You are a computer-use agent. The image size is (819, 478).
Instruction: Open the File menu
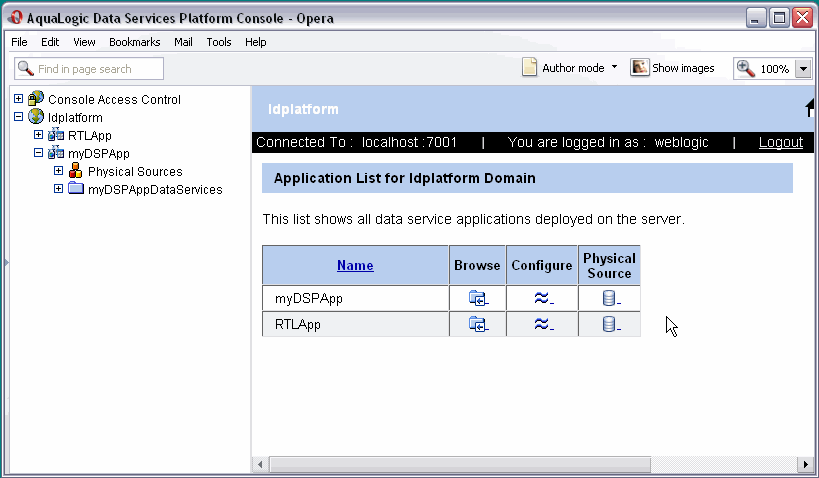point(19,42)
